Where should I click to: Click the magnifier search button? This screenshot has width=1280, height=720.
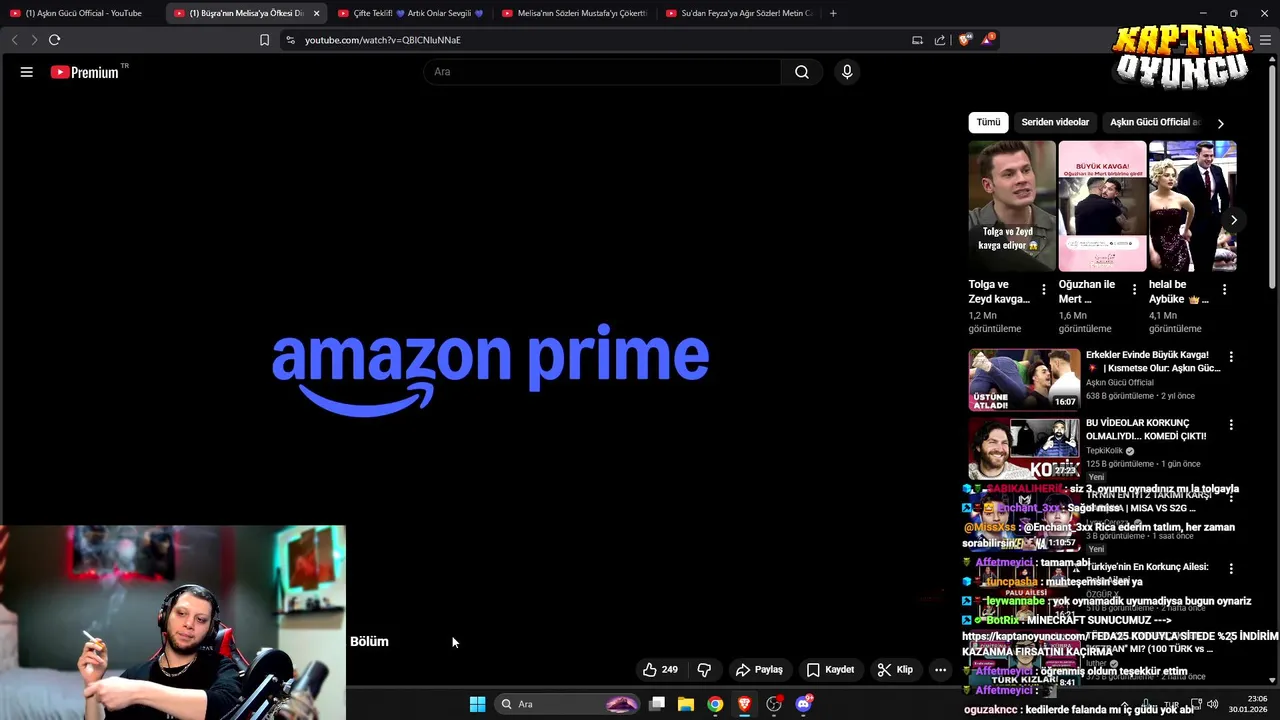tap(802, 72)
